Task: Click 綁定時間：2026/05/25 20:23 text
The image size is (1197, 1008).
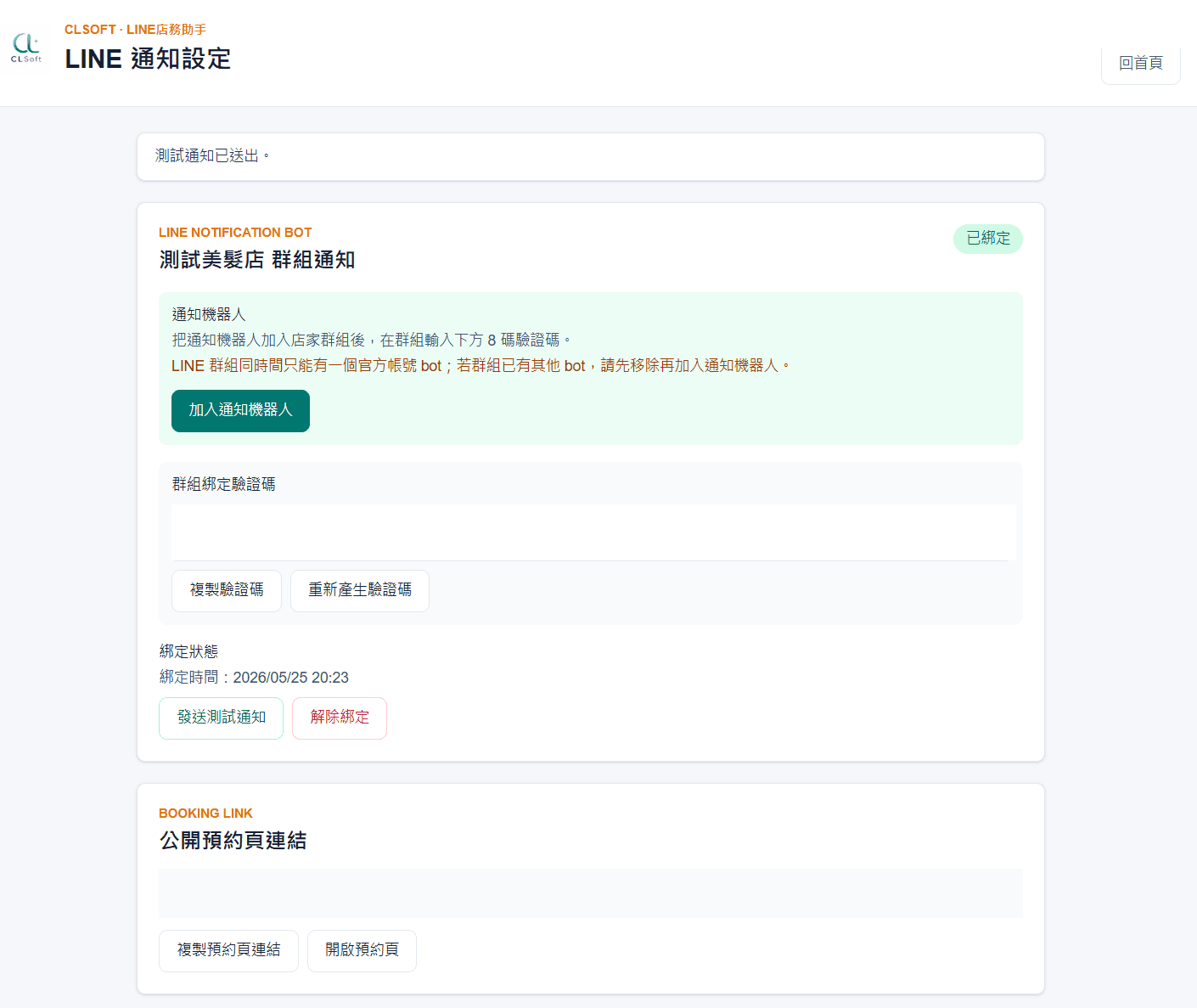Action: click(254, 678)
